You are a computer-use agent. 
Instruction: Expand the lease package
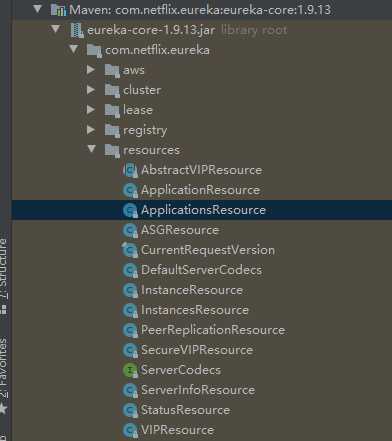coord(91,110)
